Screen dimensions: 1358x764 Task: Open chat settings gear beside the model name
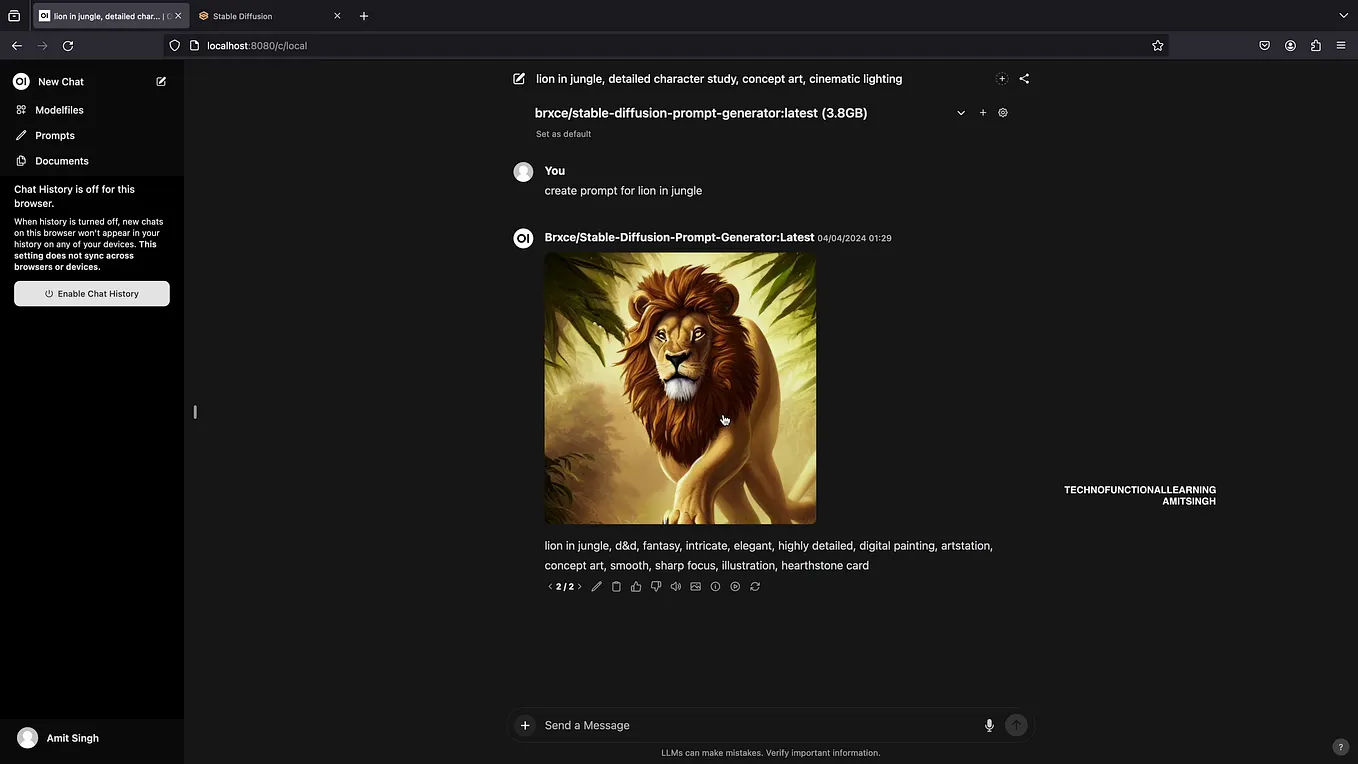click(x=1003, y=112)
